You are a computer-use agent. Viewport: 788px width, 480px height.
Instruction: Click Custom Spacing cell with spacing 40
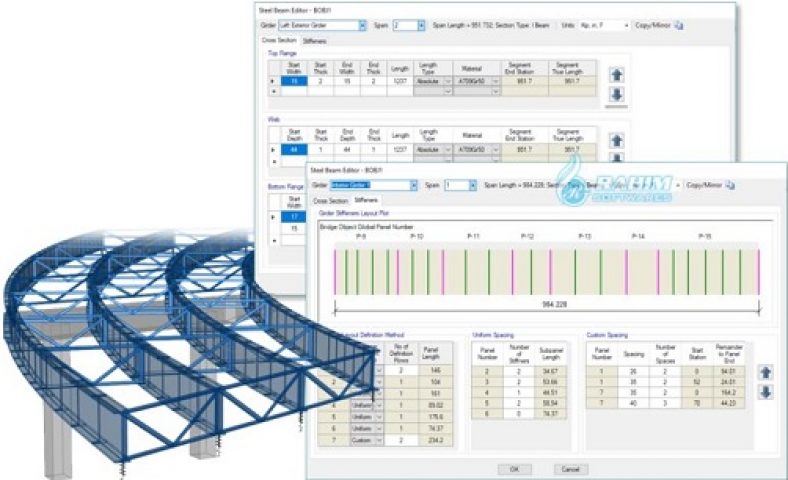(x=633, y=403)
